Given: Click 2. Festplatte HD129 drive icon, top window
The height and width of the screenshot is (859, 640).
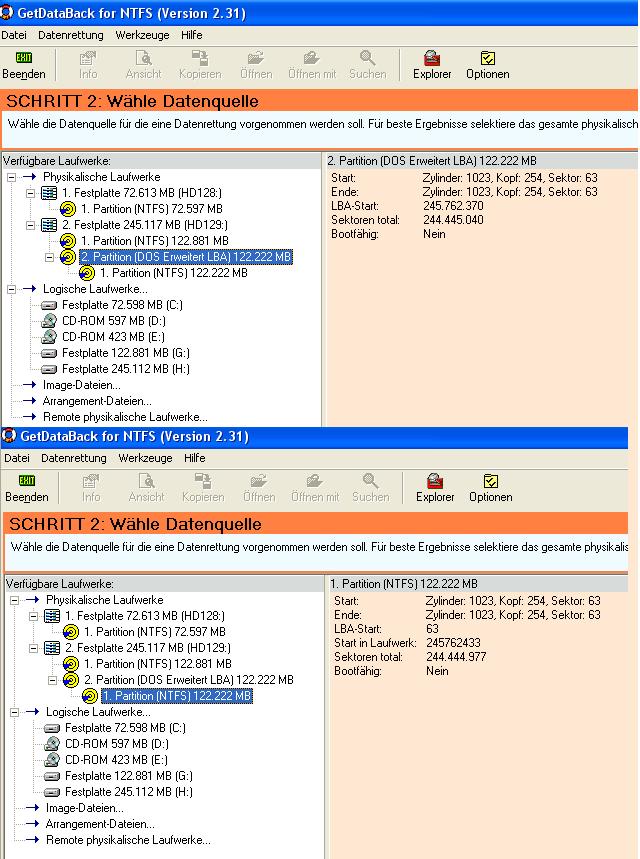Looking at the screenshot, I should tap(49, 225).
